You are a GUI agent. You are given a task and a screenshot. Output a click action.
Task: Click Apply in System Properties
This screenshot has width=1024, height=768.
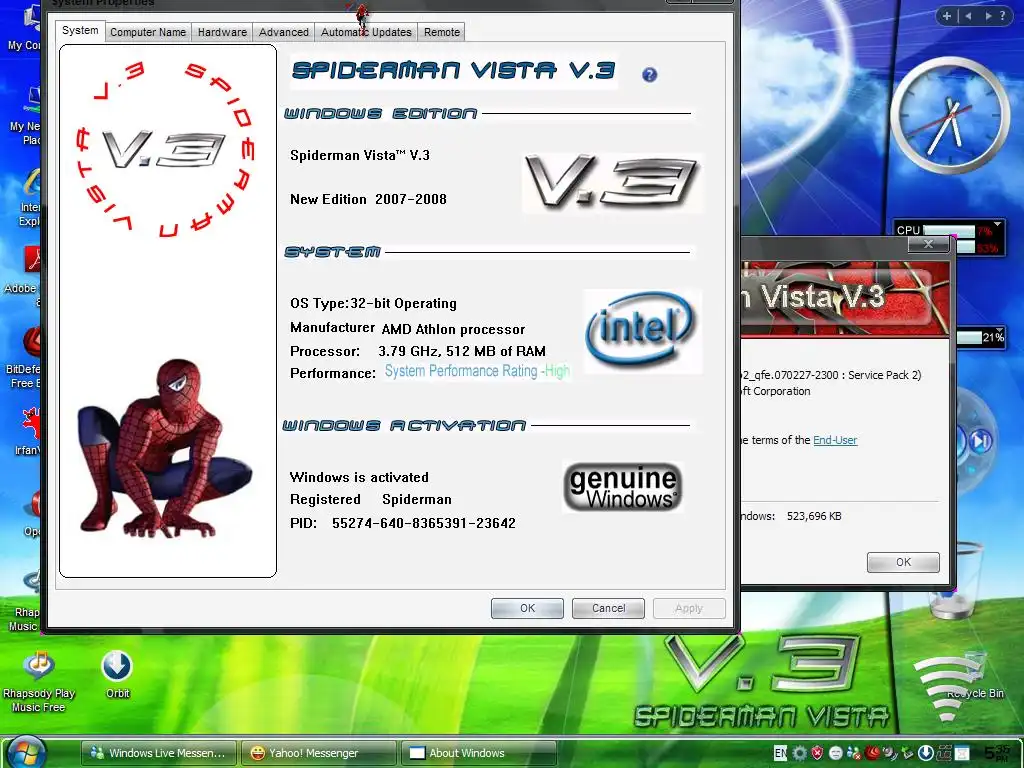(689, 608)
